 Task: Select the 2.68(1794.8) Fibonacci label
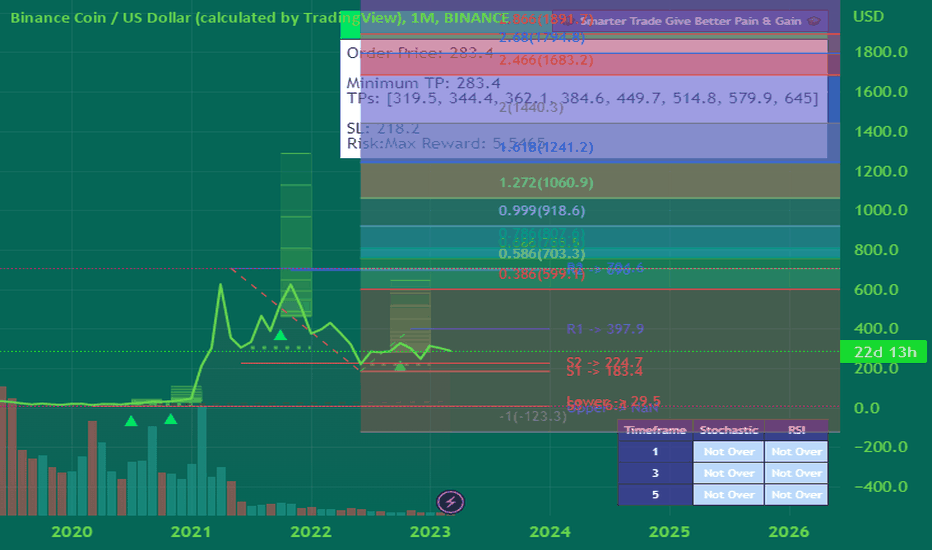(541, 37)
